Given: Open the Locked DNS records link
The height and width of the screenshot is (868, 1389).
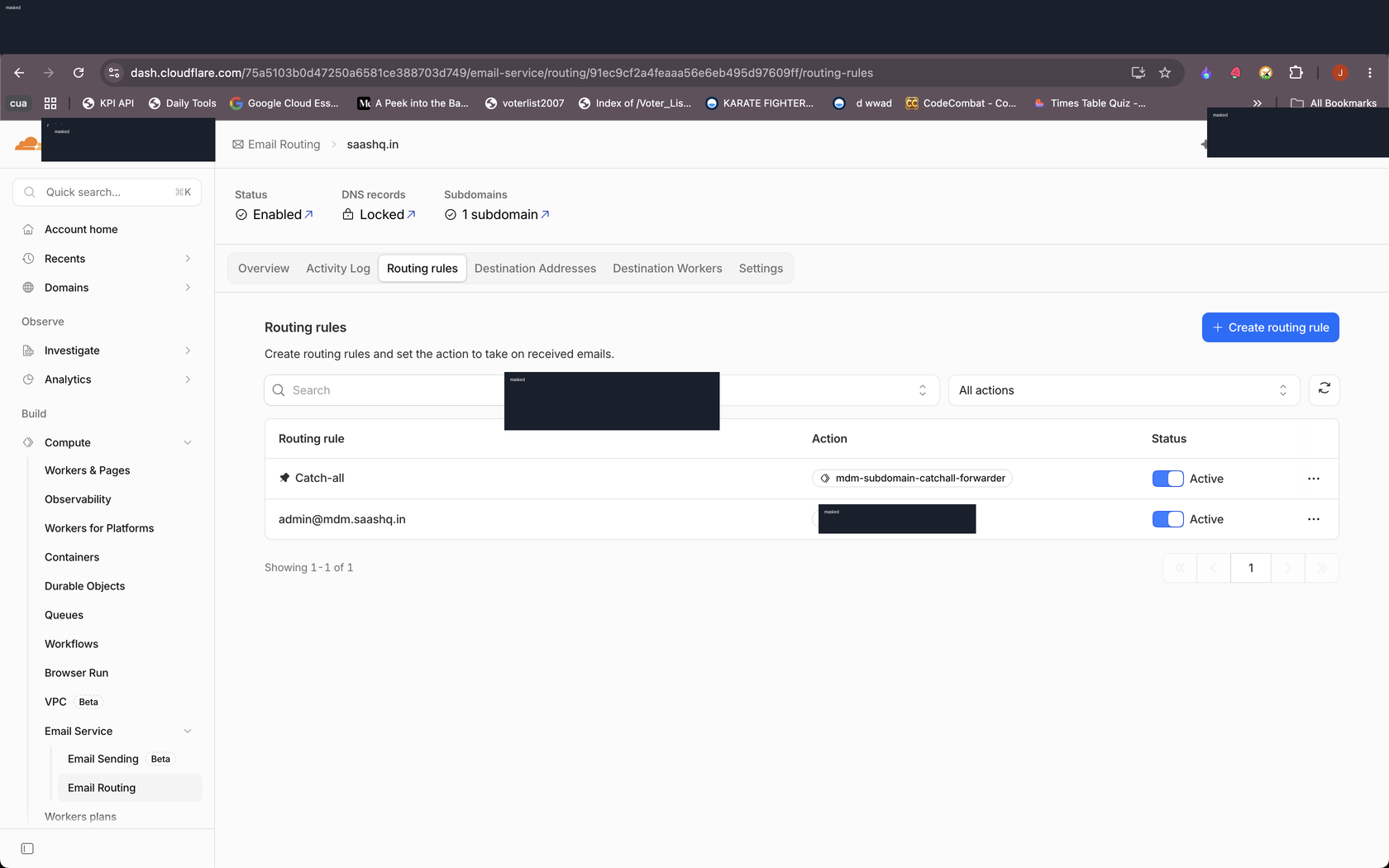Looking at the screenshot, I should pos(388,214).
